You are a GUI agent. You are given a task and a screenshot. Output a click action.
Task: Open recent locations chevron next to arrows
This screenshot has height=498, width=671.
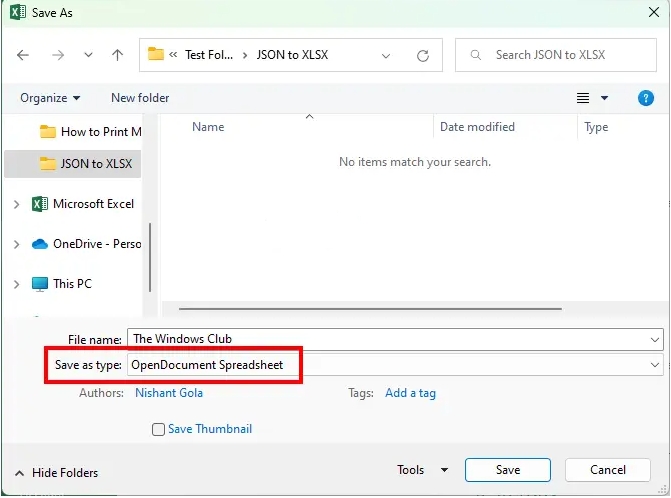(88, 55)
